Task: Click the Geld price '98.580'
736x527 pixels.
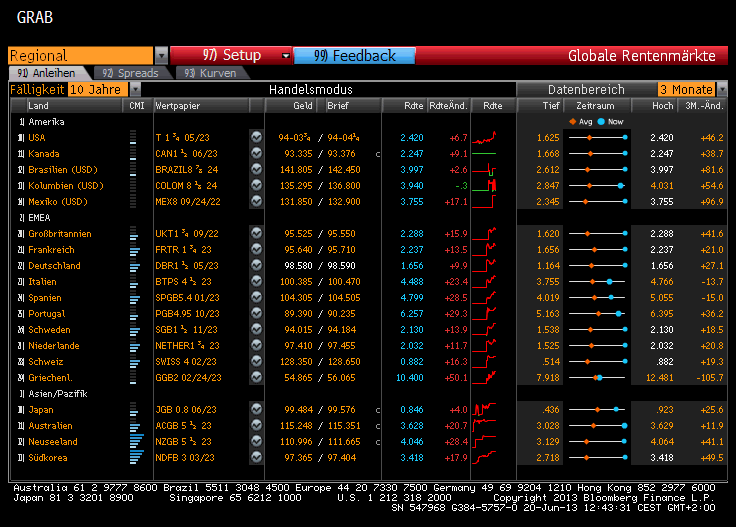Action: tap(298, 266)
